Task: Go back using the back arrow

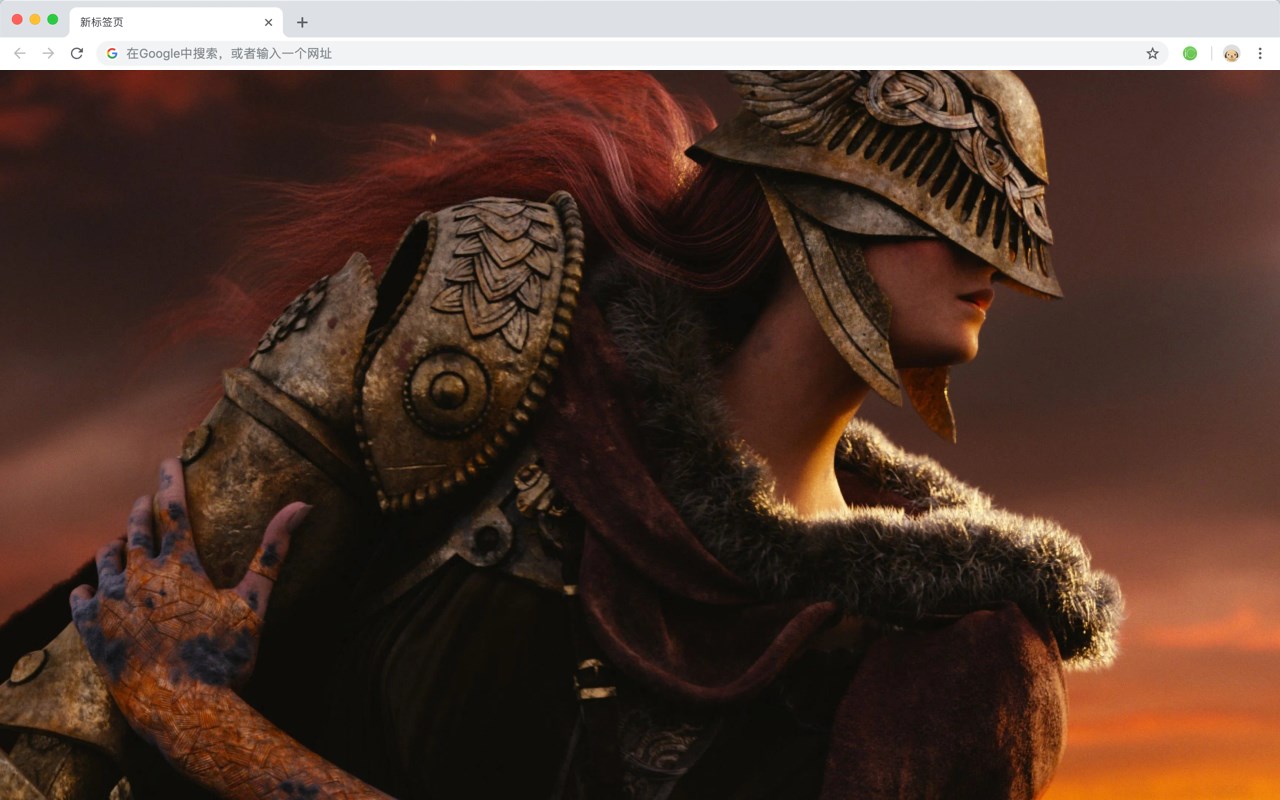Action: pyautogui.click(x=20, y=53)
